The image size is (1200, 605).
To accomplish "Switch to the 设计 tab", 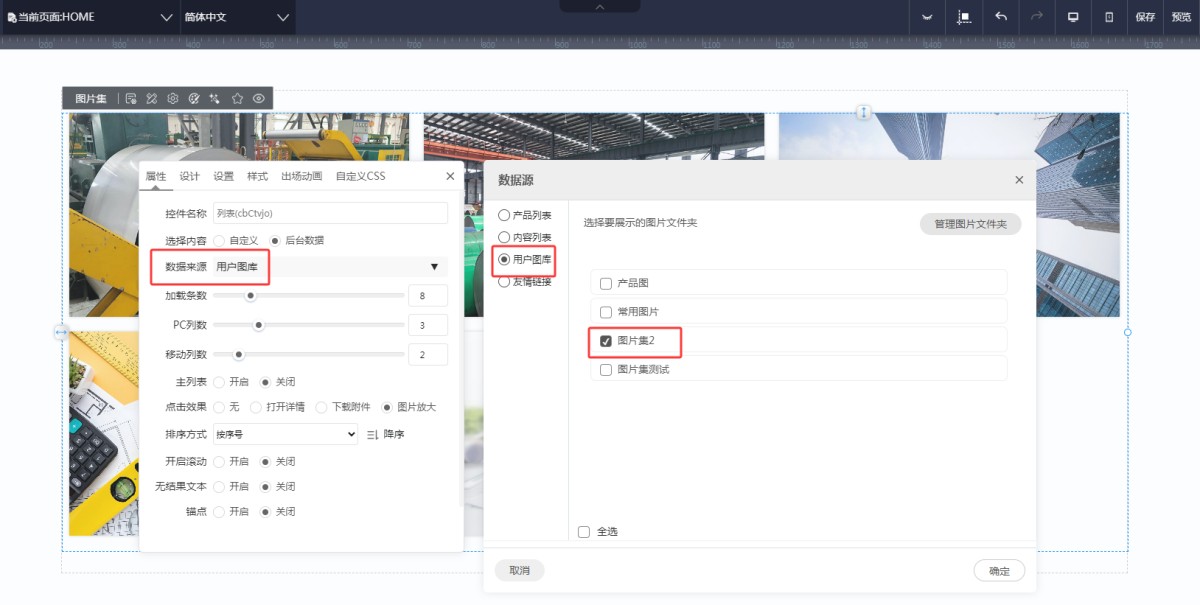I will [190, 176].
